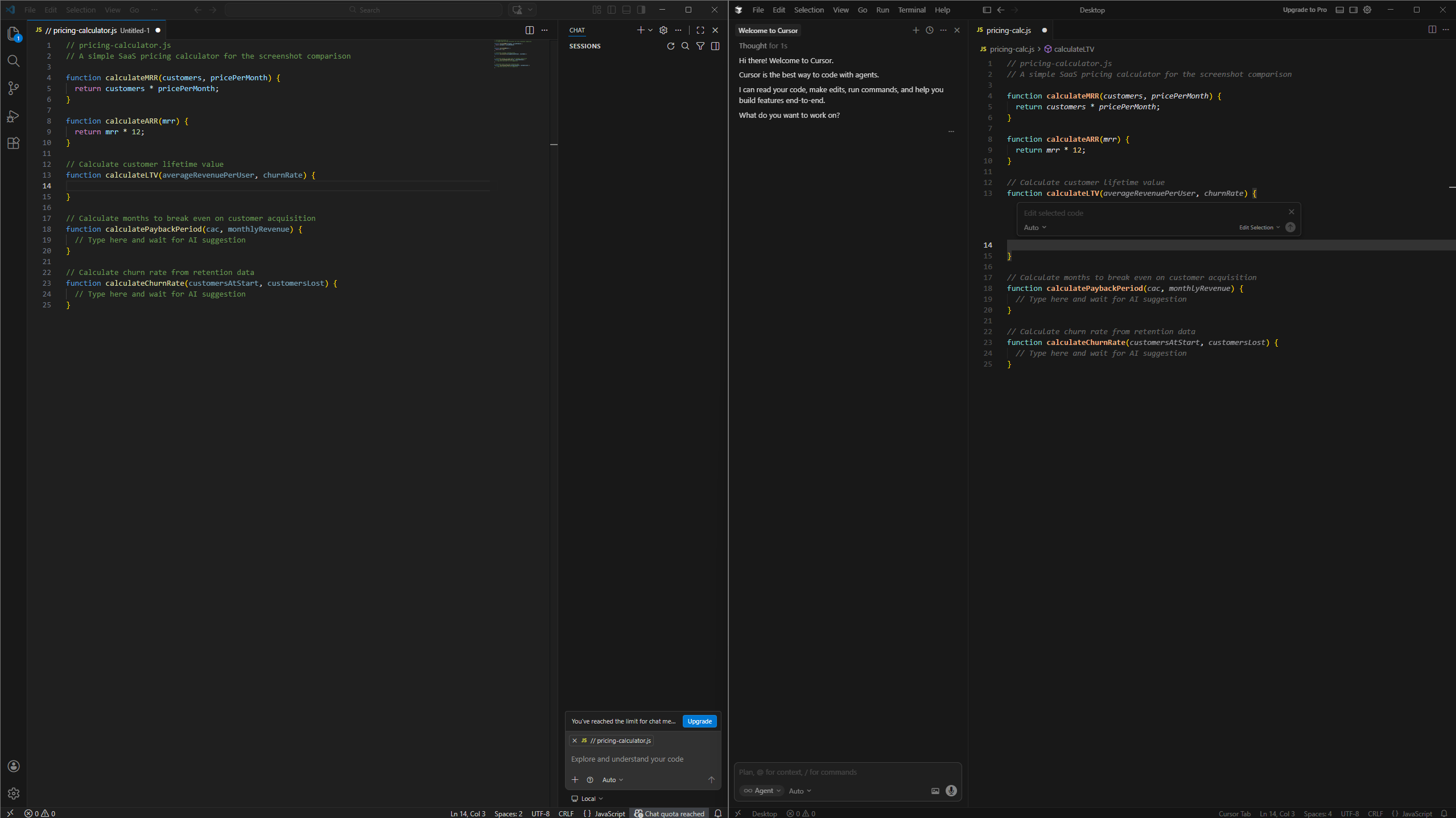Open Run and Debug in activity bar
This screenshot has width=1456, height=818.
pos(14,116)
